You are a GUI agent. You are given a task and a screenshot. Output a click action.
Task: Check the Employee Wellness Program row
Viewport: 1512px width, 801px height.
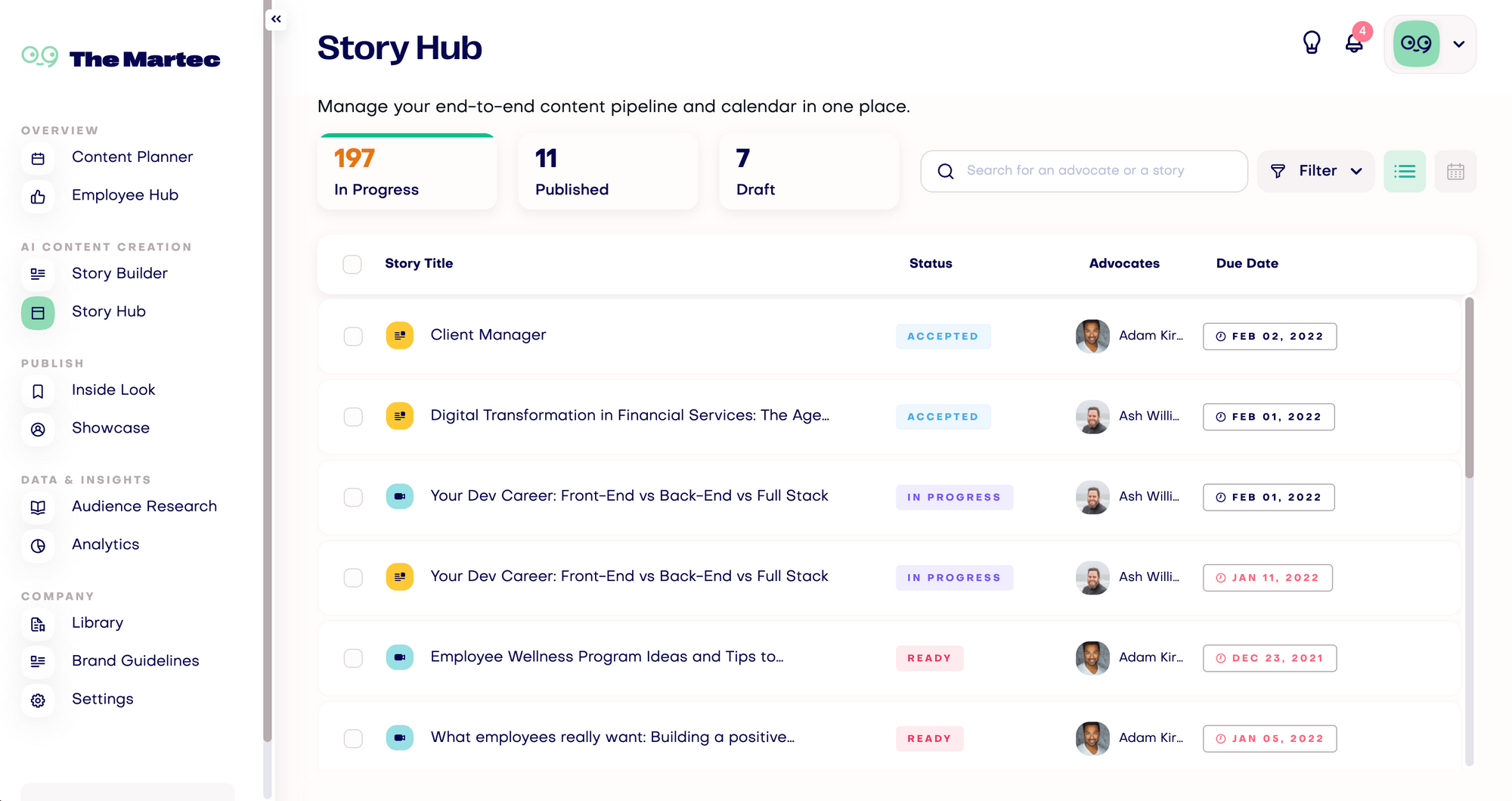[353, 658]
